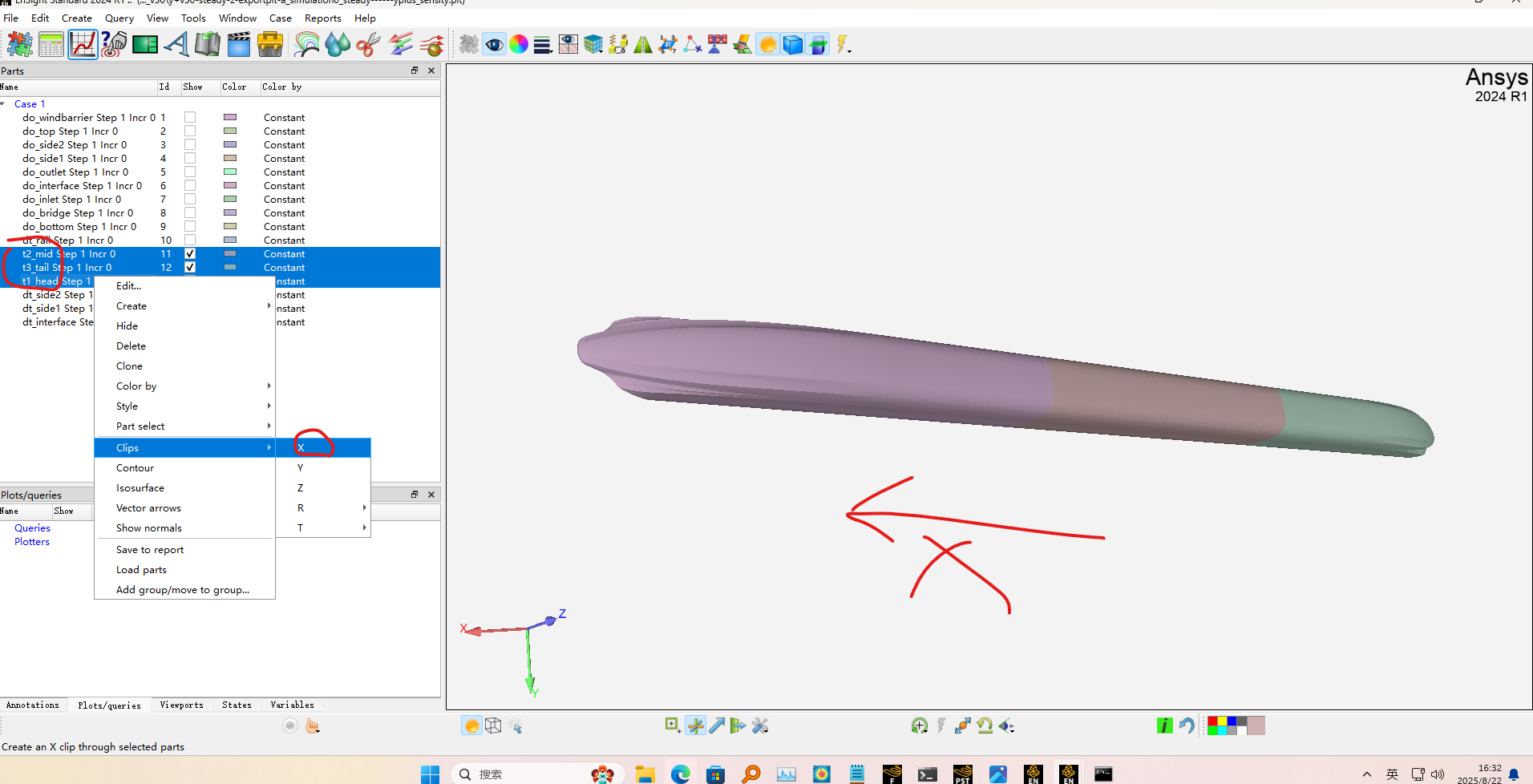Choose X clip from the submenu
Screen dimensions: 1533x784
click(x=301, y=447)
